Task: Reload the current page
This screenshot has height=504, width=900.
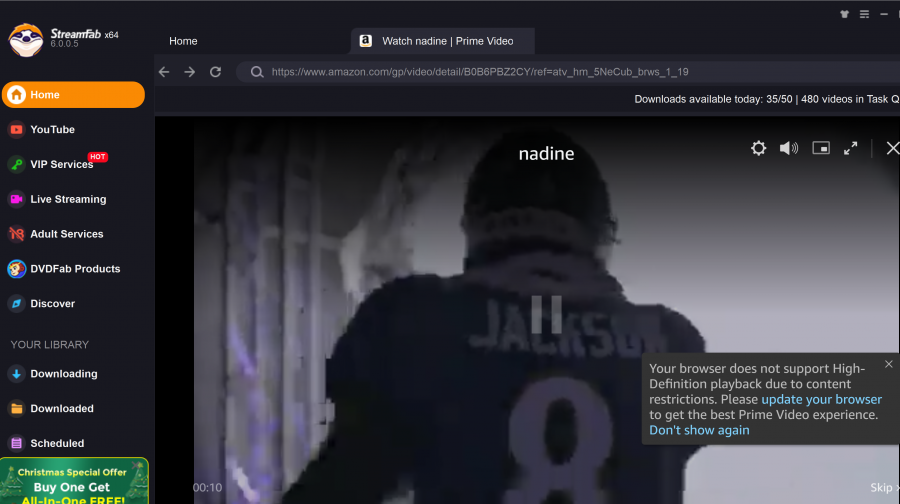Action: [x=215, y=72]
